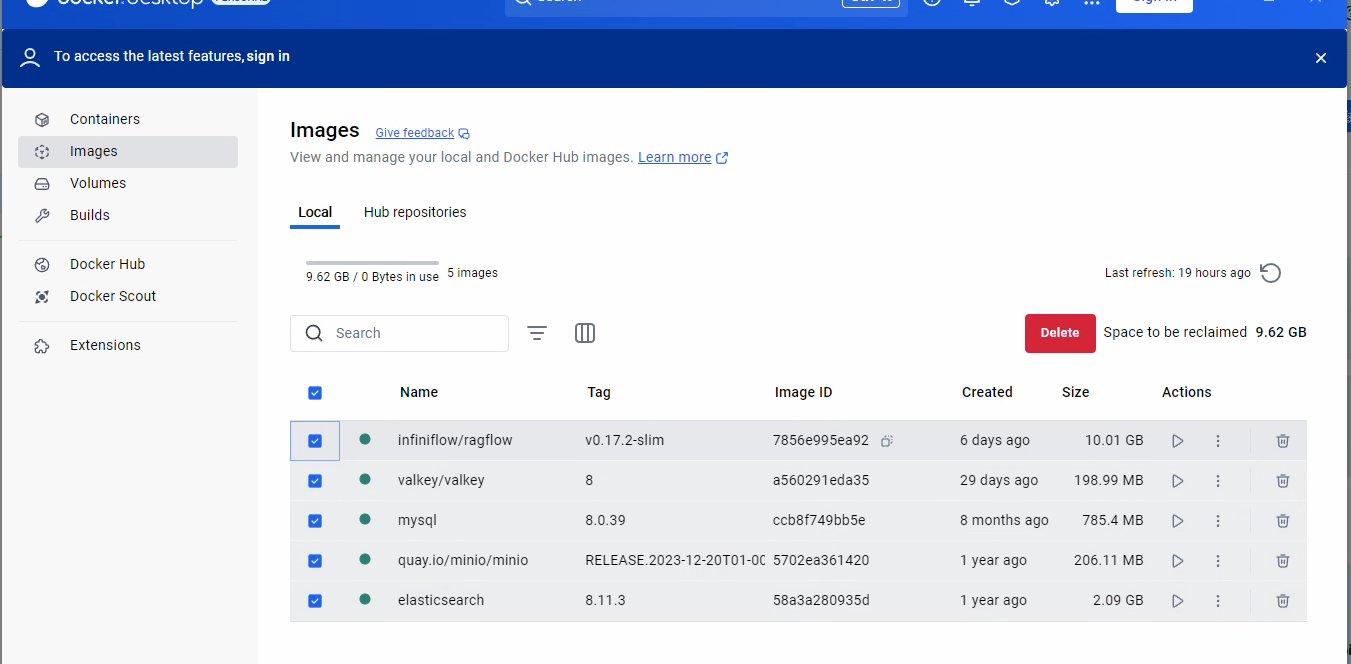This screenshot has height=664, width=1351.
Task: Copy the ragflow image ID 7856e995ea92
Action: point(887,441)
